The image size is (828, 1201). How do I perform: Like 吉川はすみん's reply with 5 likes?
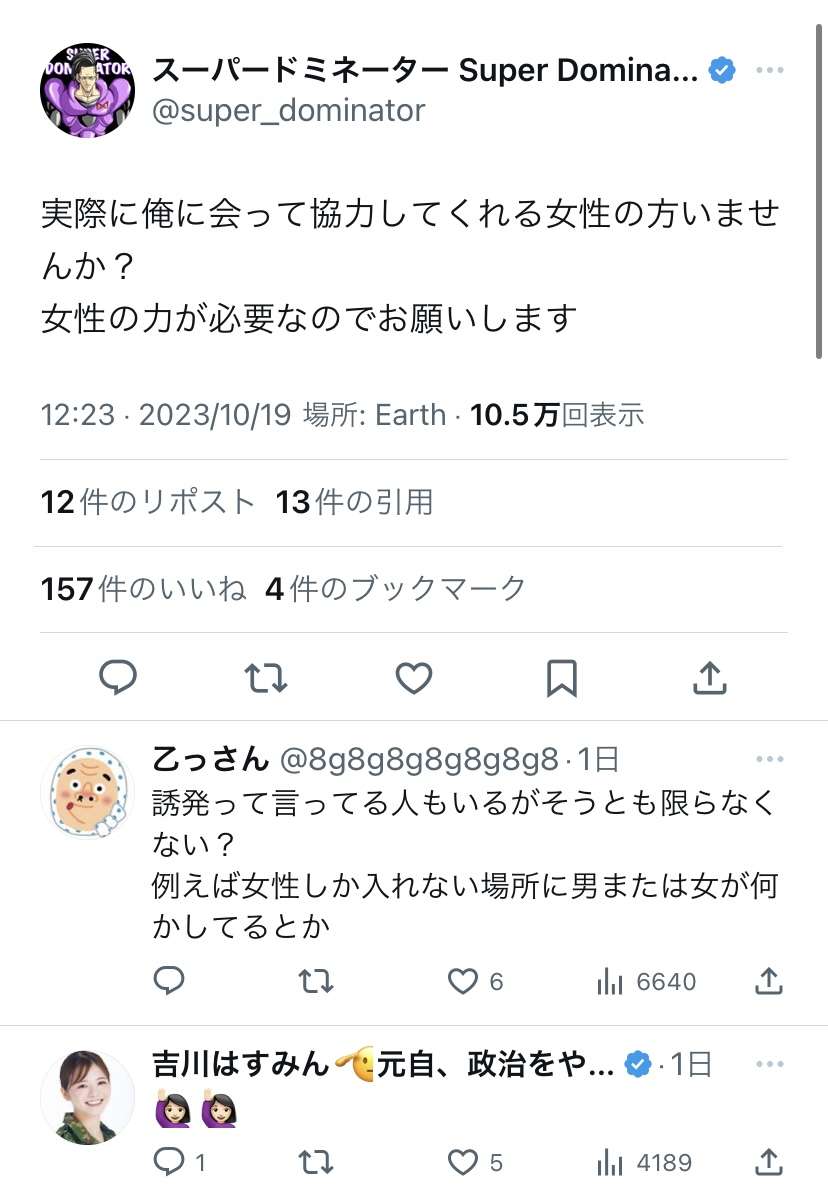[463, 1162]
